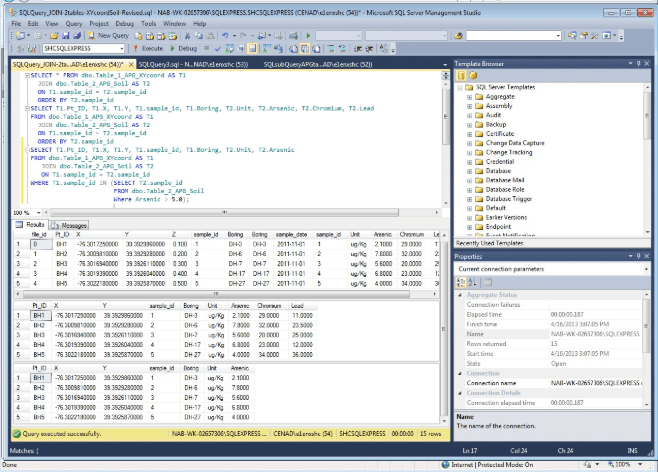Screen dimensions: 658x472
Task: Click the SQL Server Templates icon in Template Browser
Action: point(461,76)
